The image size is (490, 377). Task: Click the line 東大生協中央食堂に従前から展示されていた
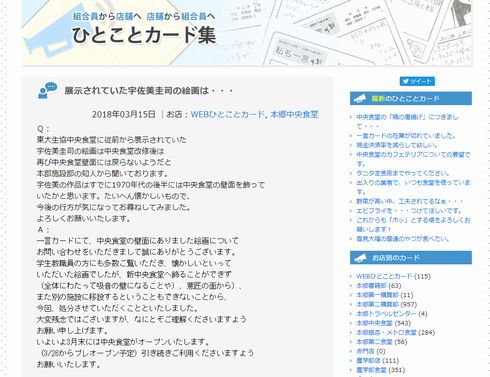click(112, 140)
